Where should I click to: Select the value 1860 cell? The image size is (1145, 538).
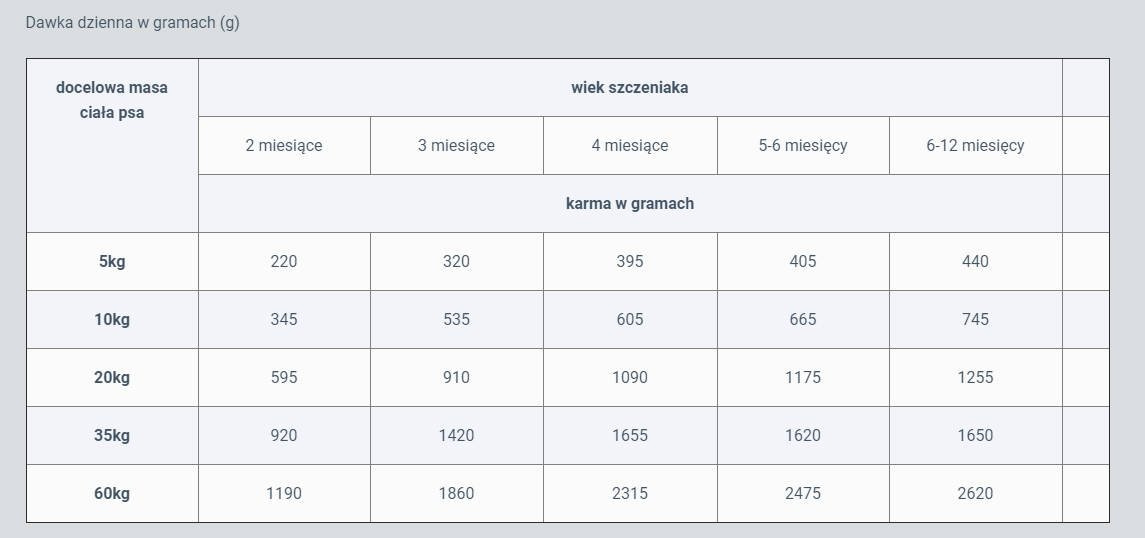pos(456,493)
